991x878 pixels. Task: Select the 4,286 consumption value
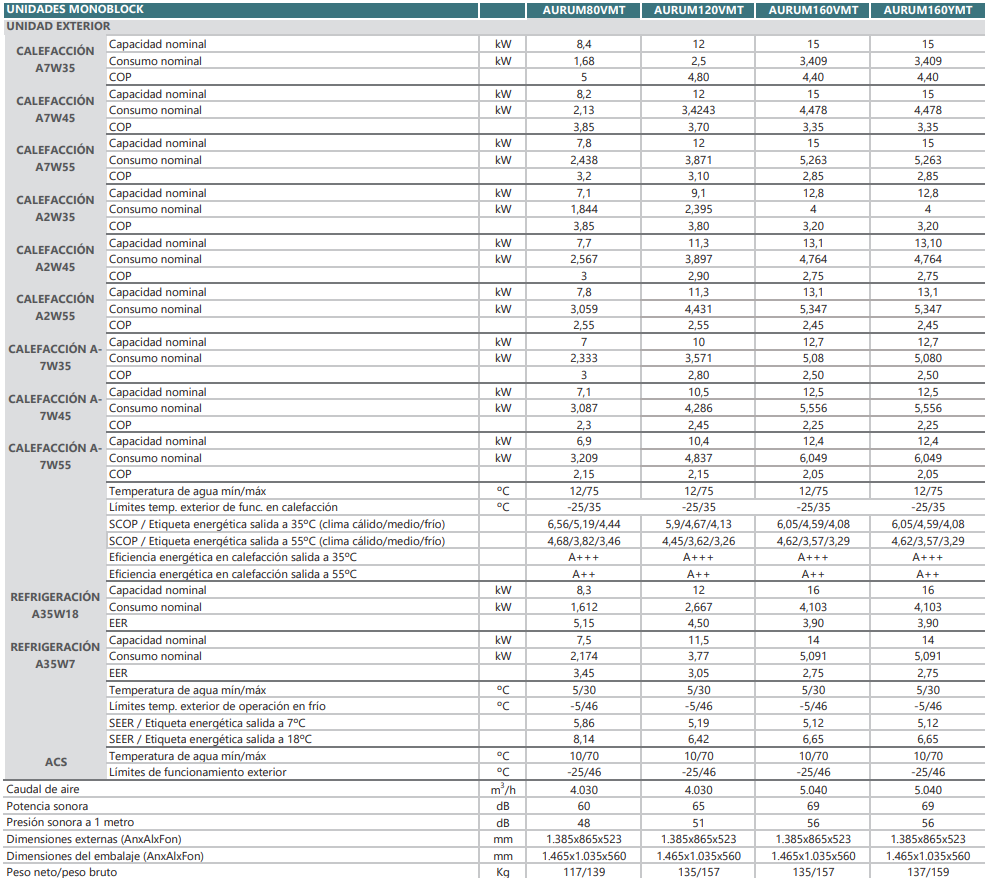(x=698, y=408)
